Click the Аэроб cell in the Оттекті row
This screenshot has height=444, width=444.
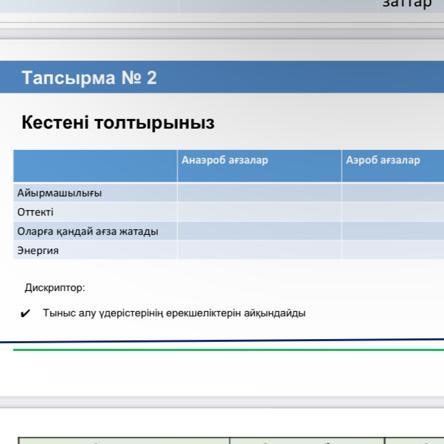coord(393,212)
